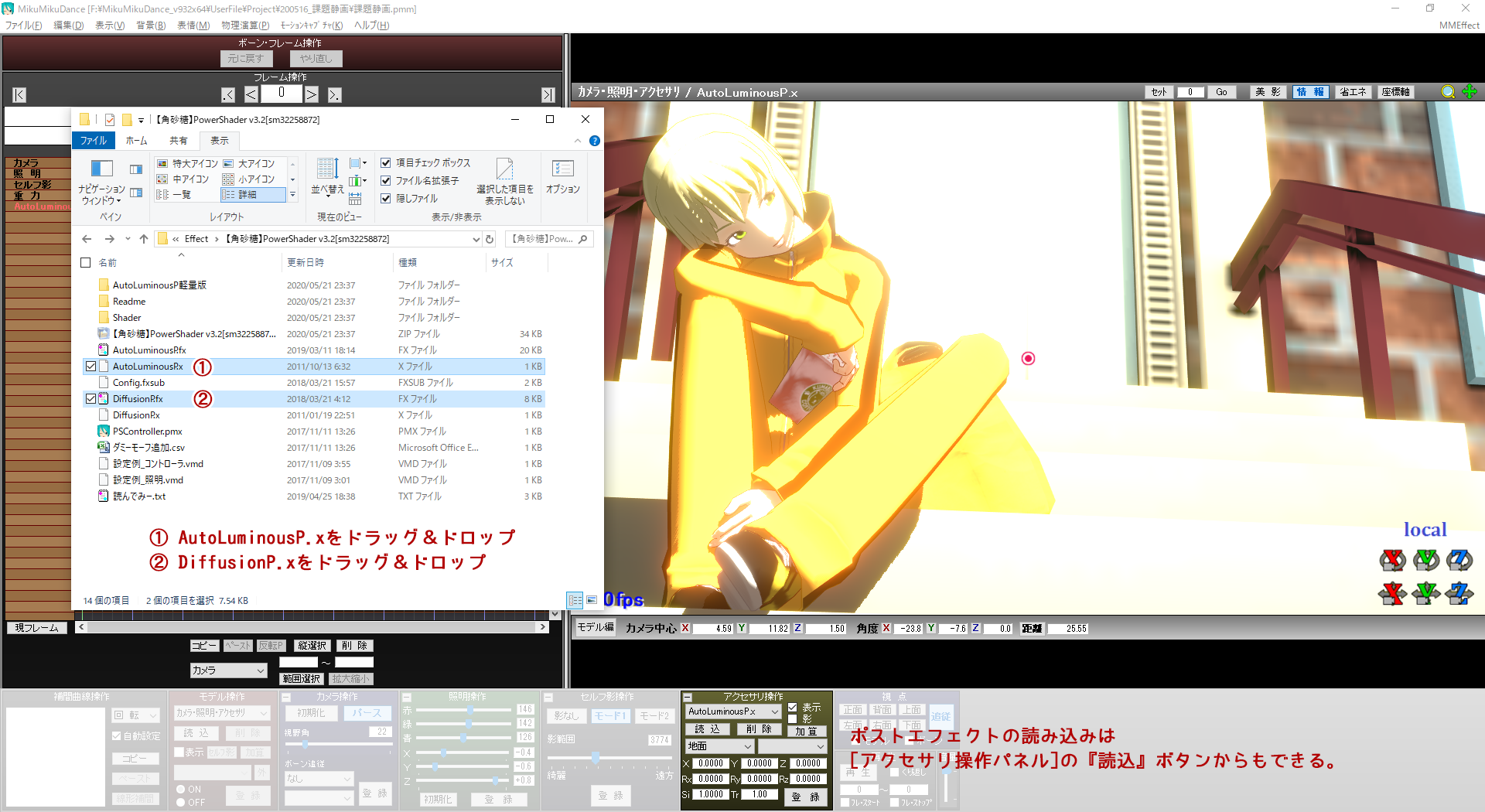Click the magnifying glass icon above the viewport
Image resolution: width=1485 pixels, height=812 pixels.
pyautogui.click(x=1448, y=92)
